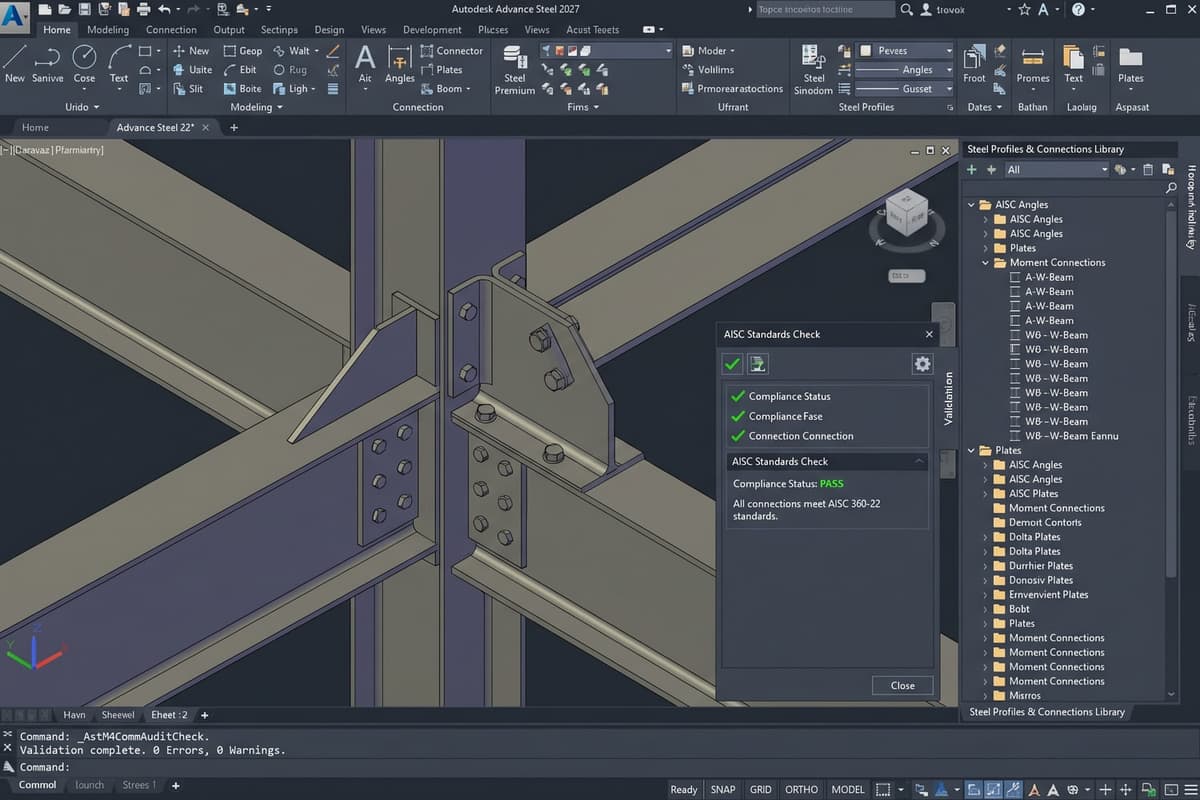Click the search icon in library panel
The width and height of the screenshot is (1200, 800).
(1172, 188)
